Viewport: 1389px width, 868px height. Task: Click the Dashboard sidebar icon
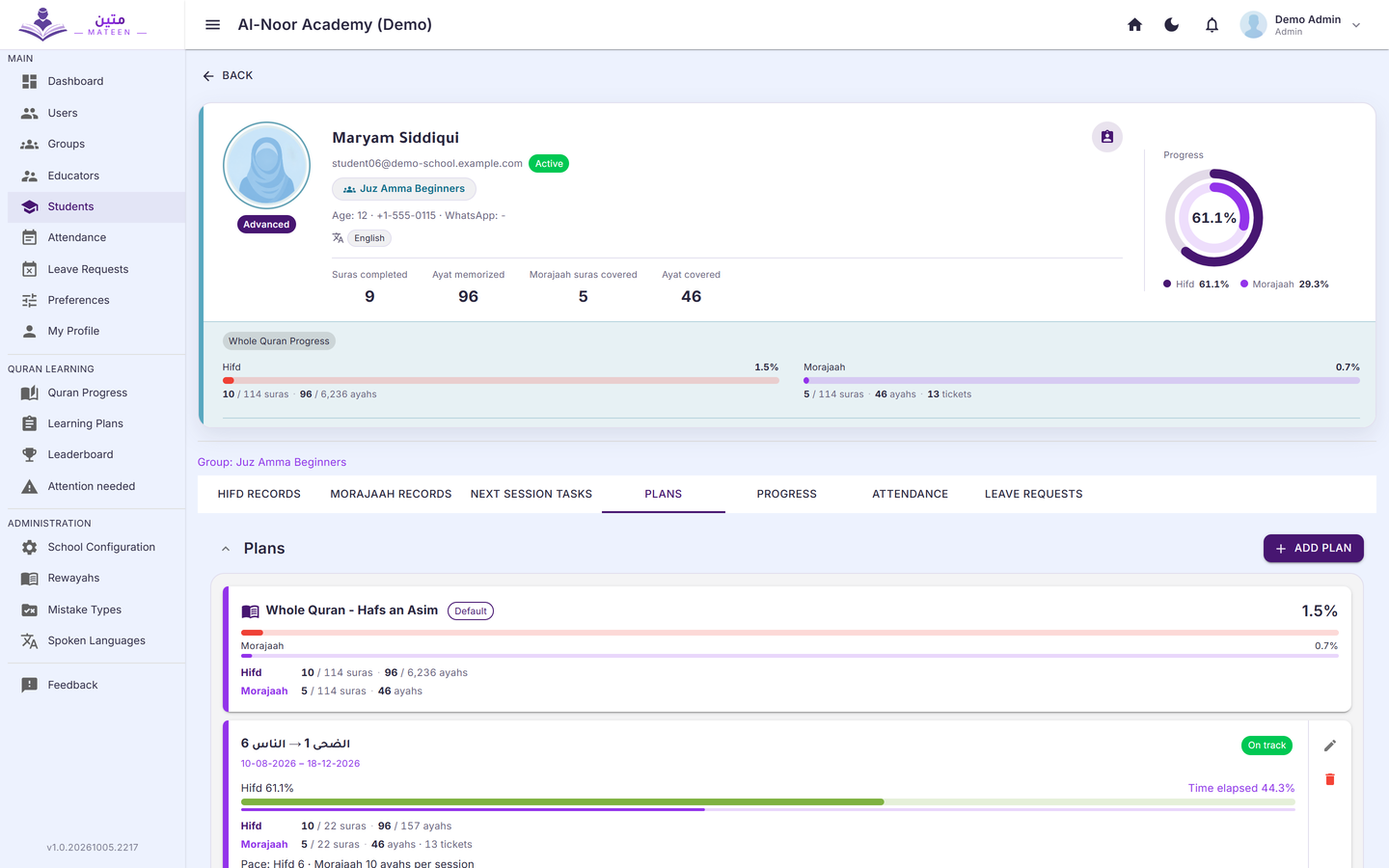[30, 82]
